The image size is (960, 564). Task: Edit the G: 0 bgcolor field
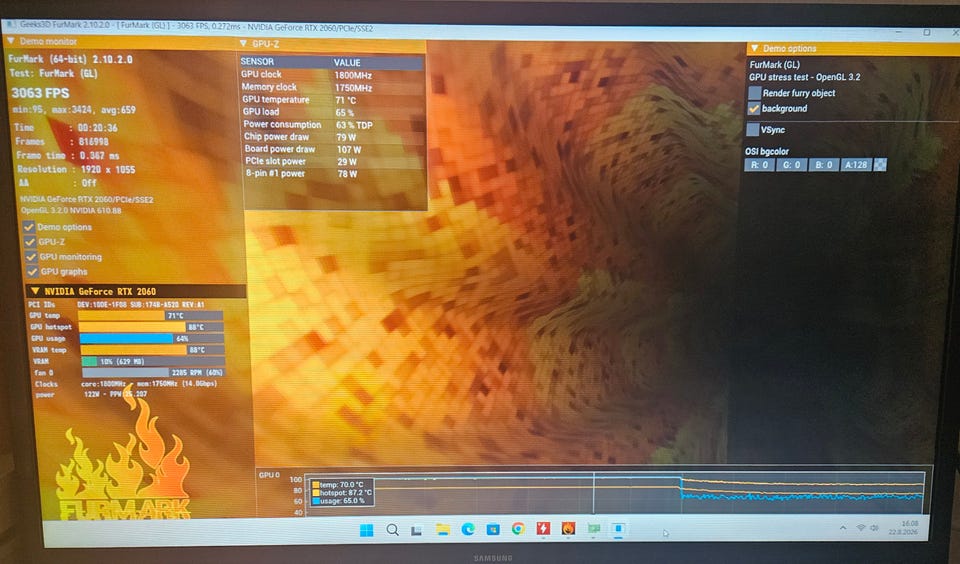point(791,165)
